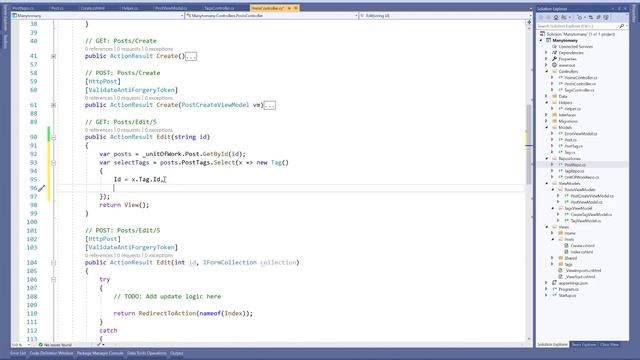Open Index.cshtml under Views Posts
The height and width of the screenshot is (360, 640).
click(x=582, y=252)
